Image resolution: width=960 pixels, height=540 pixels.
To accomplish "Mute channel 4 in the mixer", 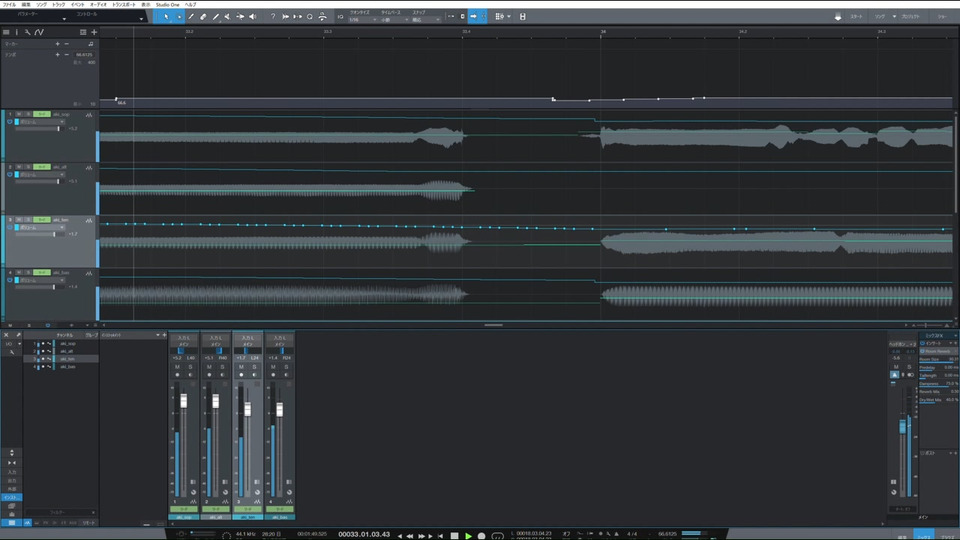I will pyautogui.click(x=273, y=367).
